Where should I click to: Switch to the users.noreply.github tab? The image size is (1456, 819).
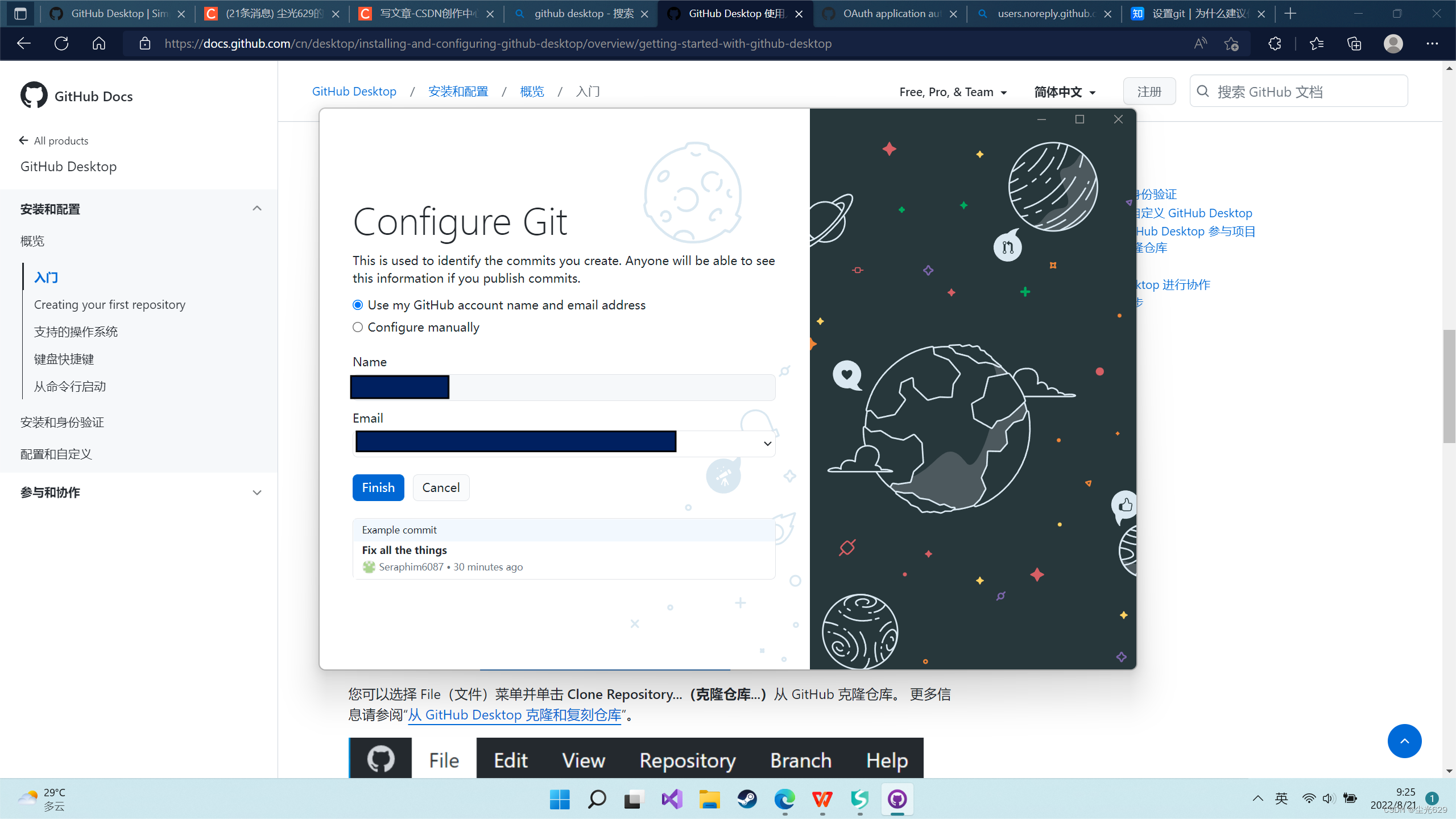point(1045,14)
